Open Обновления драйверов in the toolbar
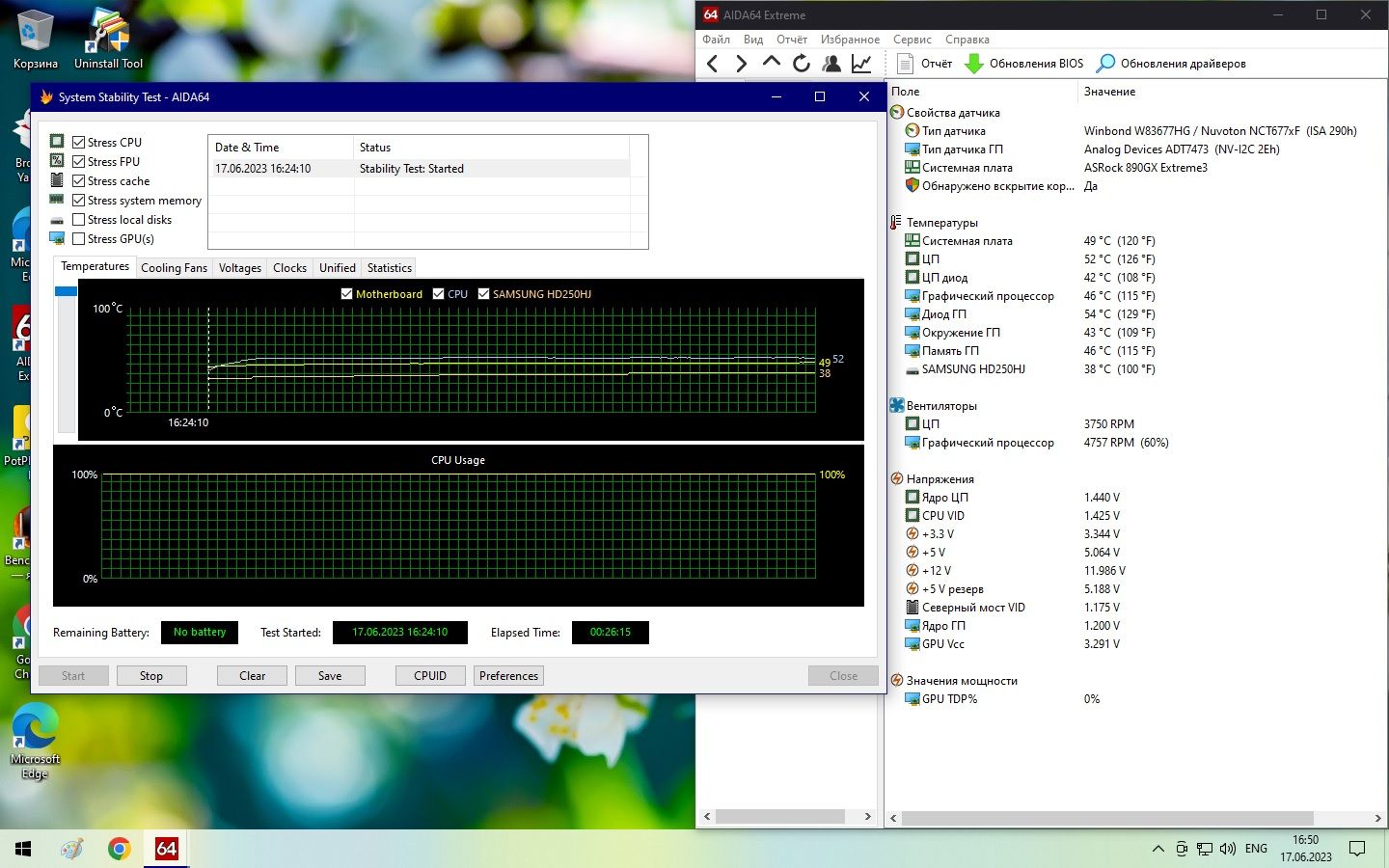Screen dimensions: 1389x868 click(x=1171, y=64)
